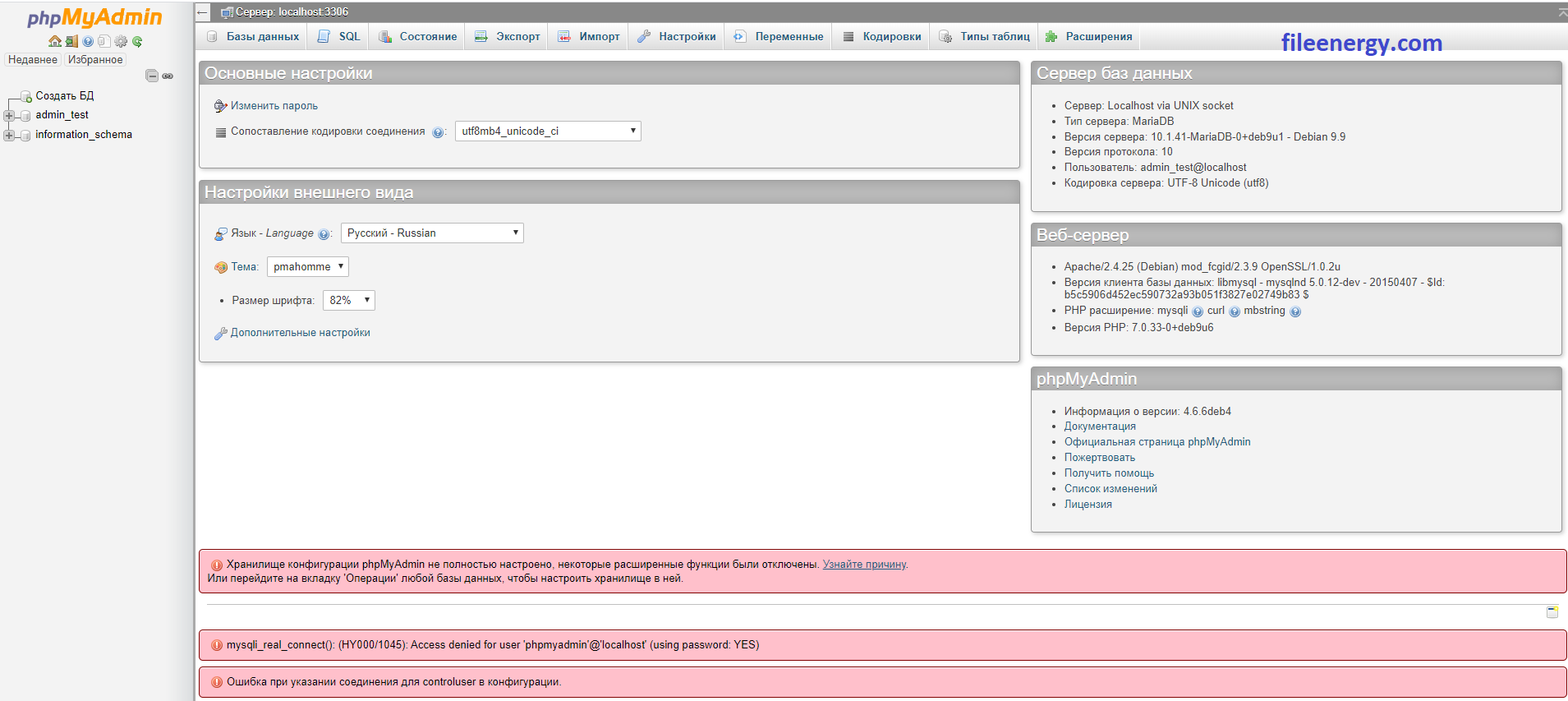Open the font size dropdown 82%
This screenshot has height=701, width=1568.
coord(349,301)
